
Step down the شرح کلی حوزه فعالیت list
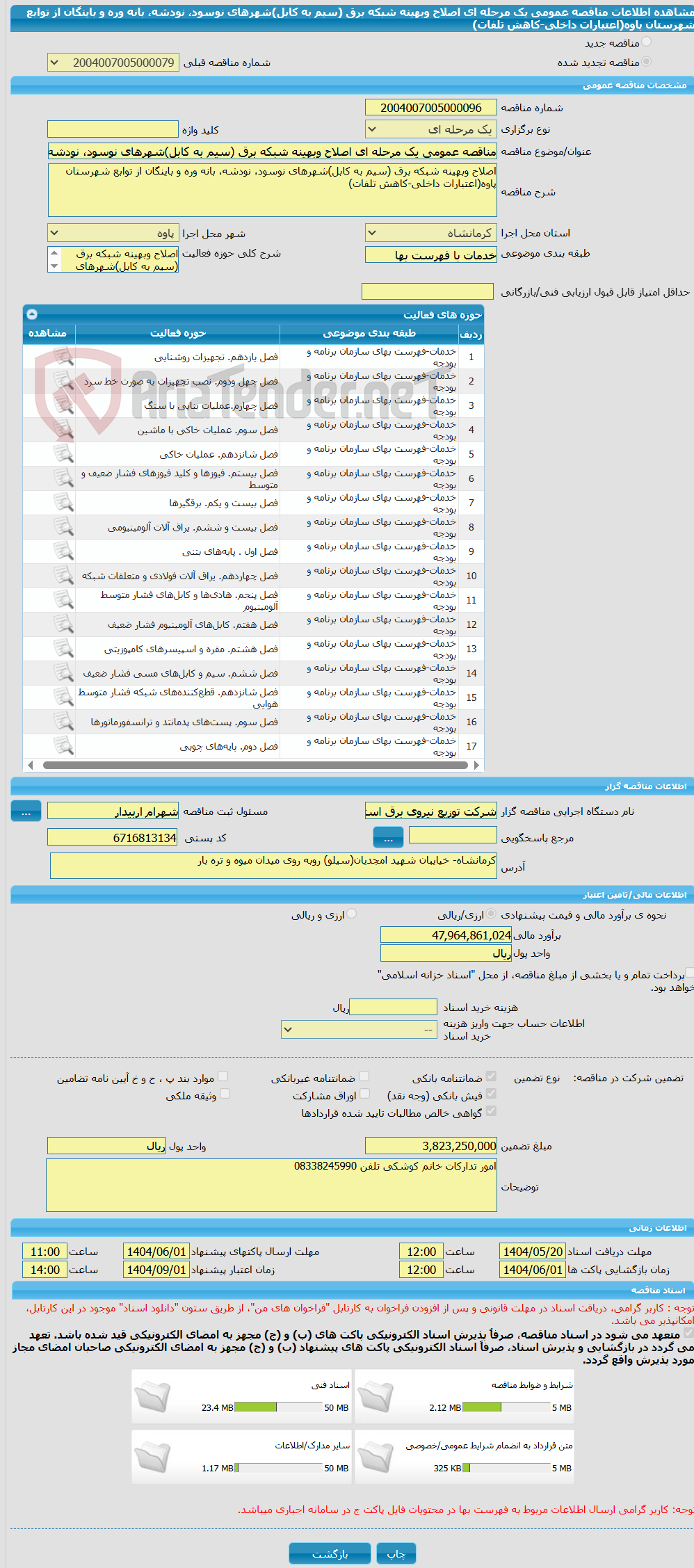pyautogui.click(x=54, y=266)
